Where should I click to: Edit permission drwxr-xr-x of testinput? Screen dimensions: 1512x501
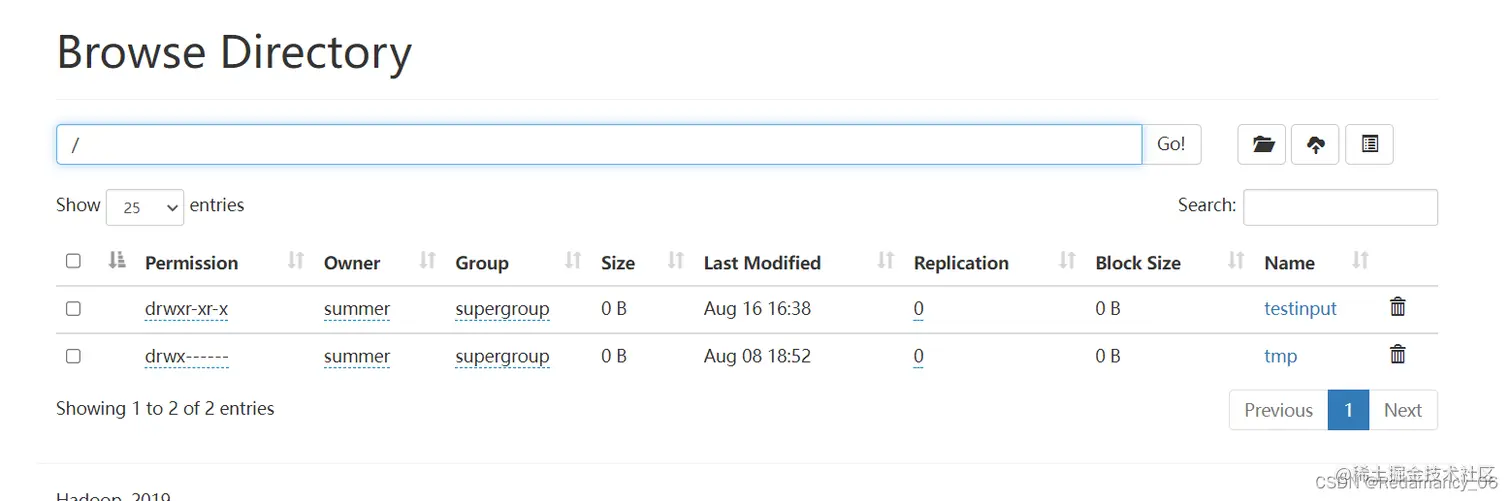pyautogui.click(x=187, y=309)
